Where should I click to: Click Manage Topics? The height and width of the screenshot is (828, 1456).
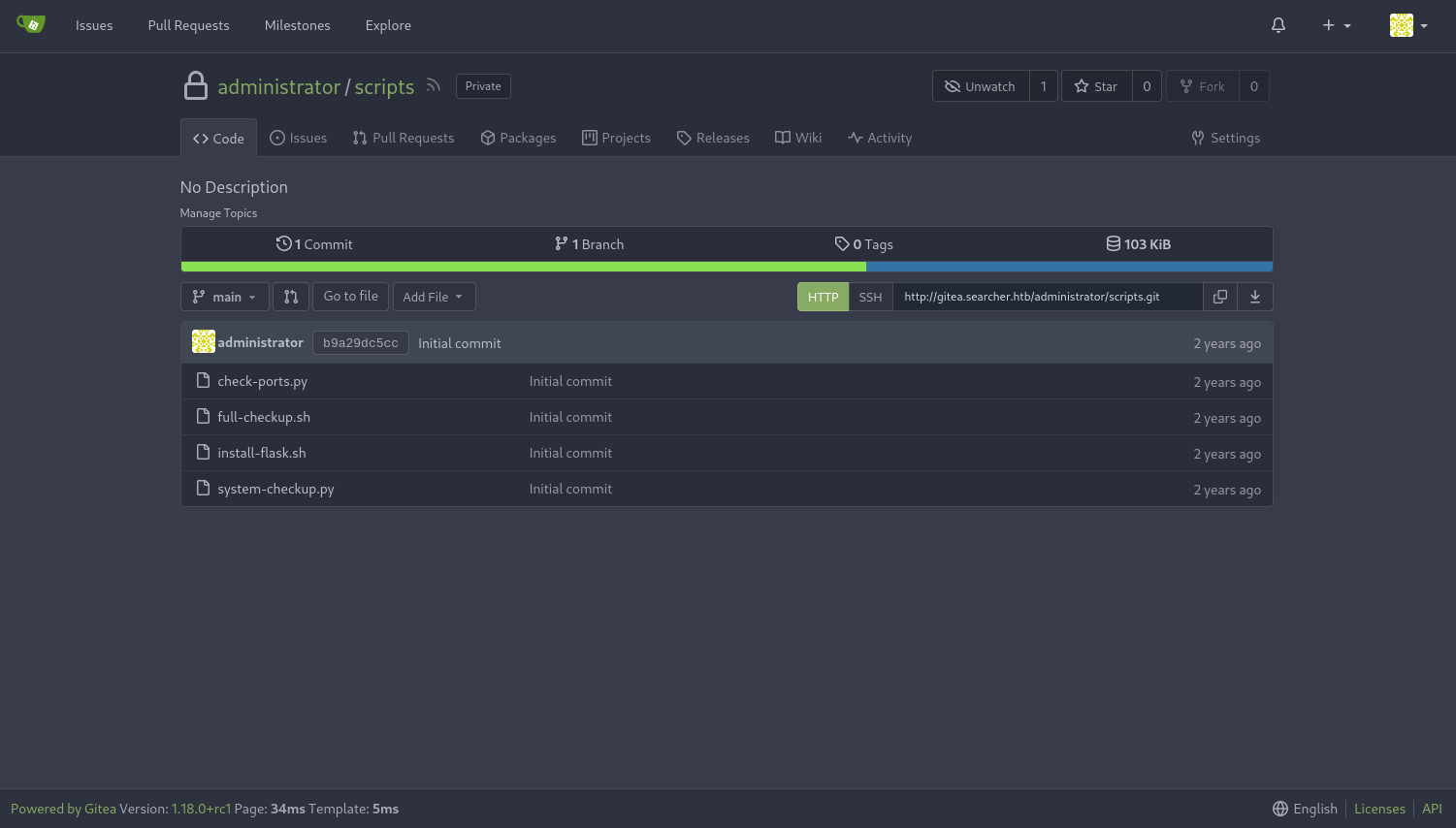pyautogui.click(x=218, y=213)
